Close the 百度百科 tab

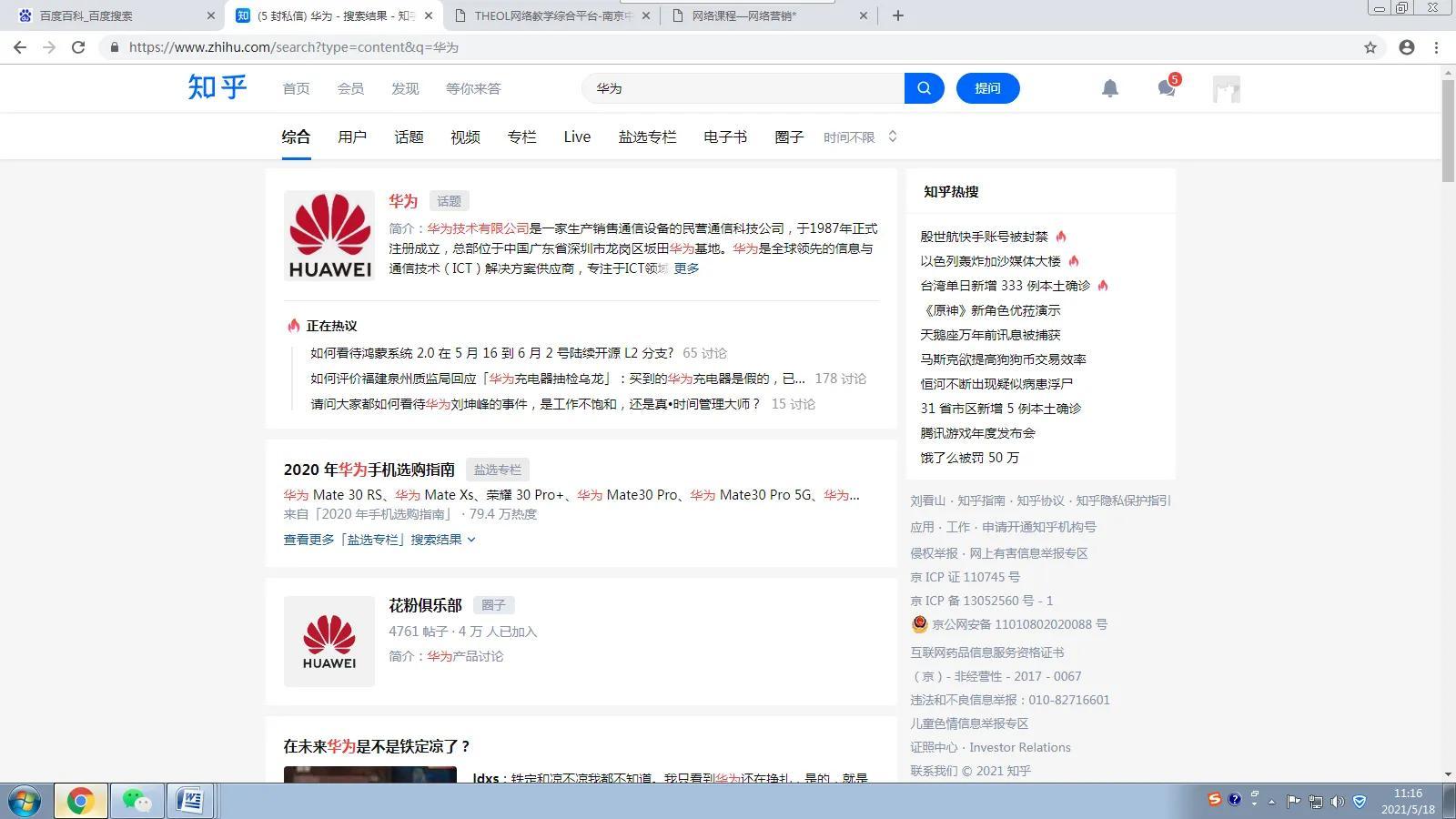[211, 15]
